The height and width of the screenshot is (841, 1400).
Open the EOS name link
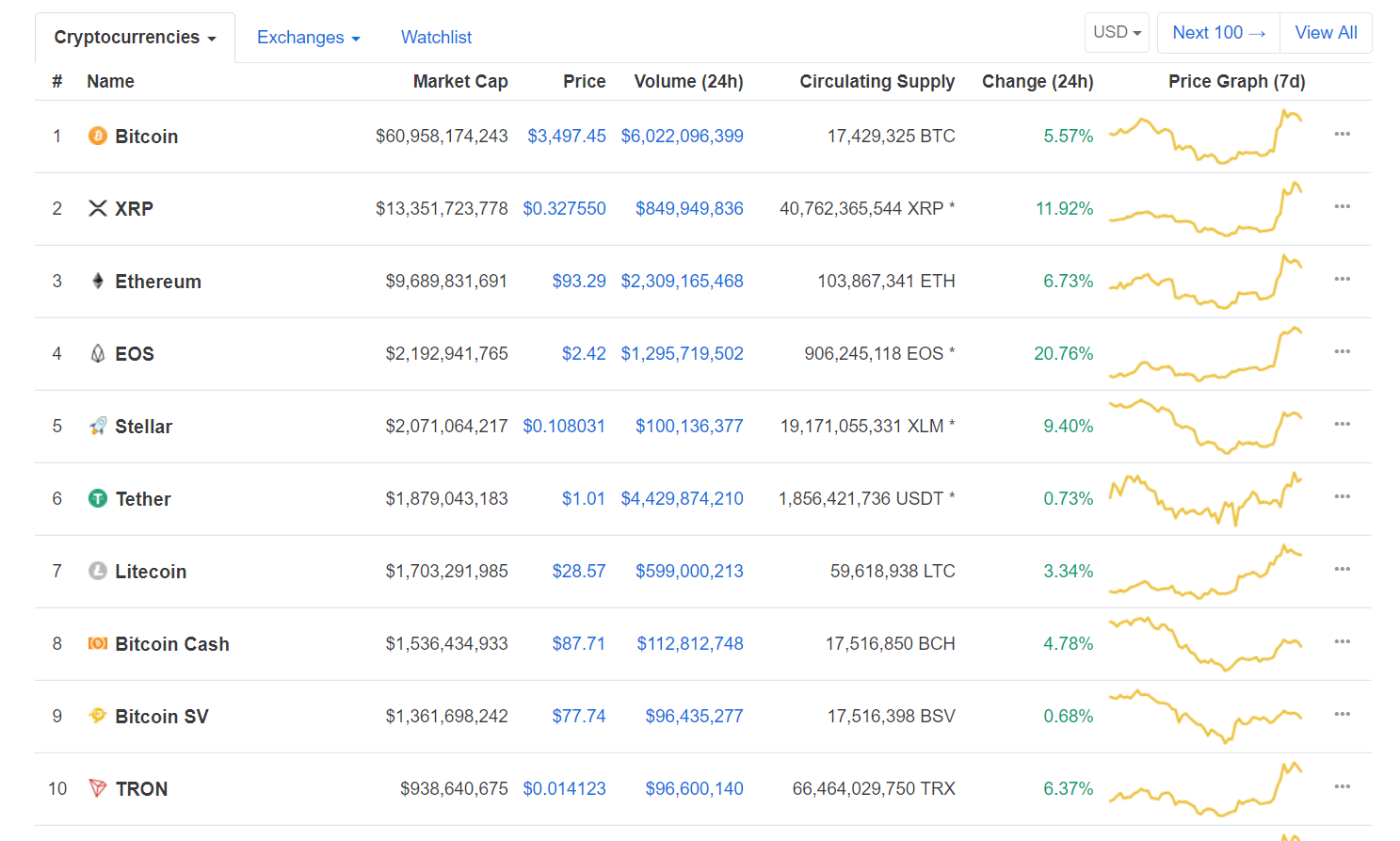(135, 354)
